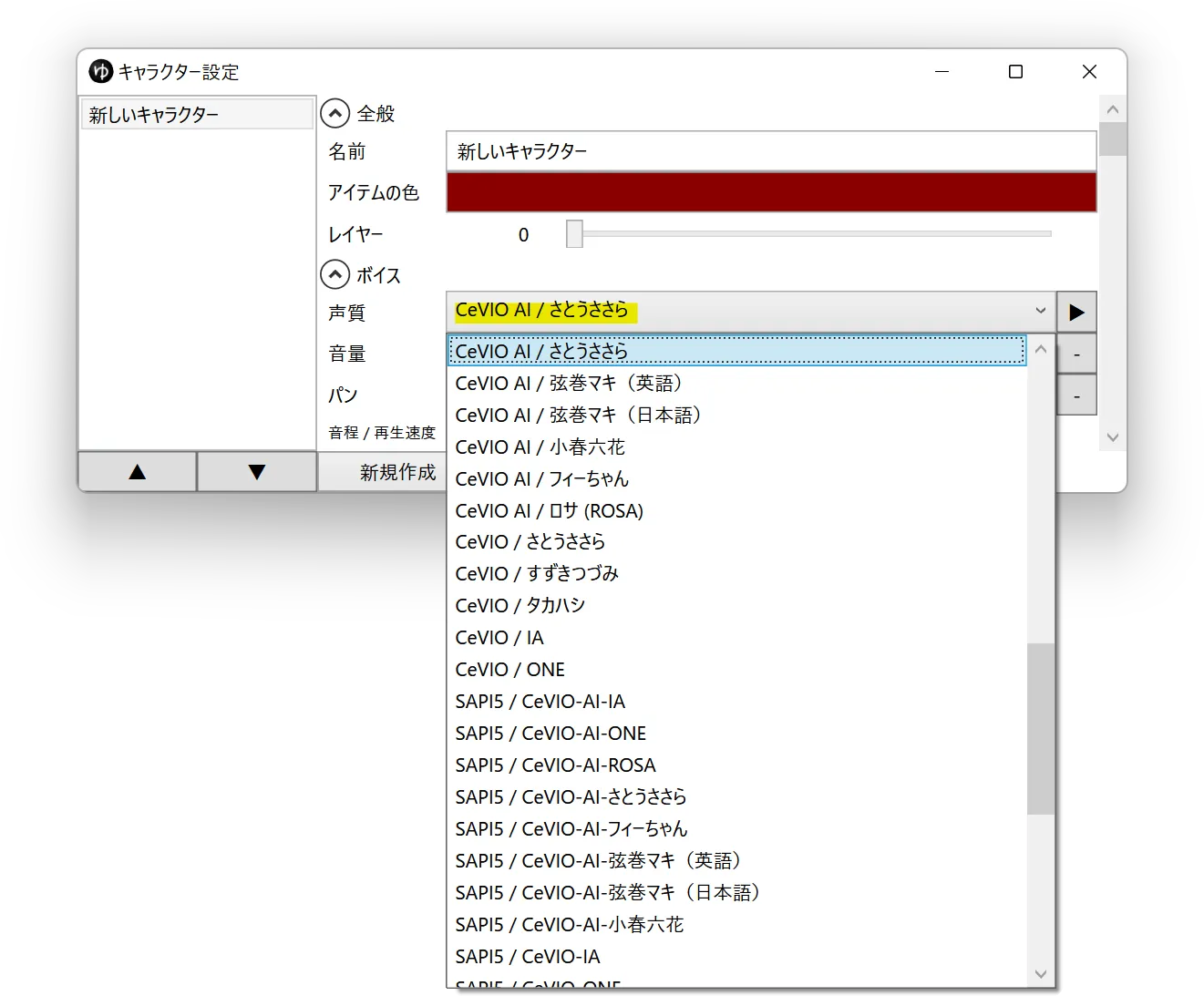Play the voice preview sample
This screenshot has width=1204, height=996.
(1076, 312)
